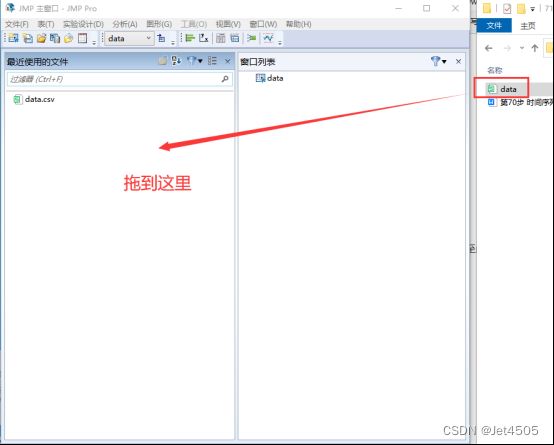Maximize the JMP main window
The image size is (554, 445).
point(426,8)
